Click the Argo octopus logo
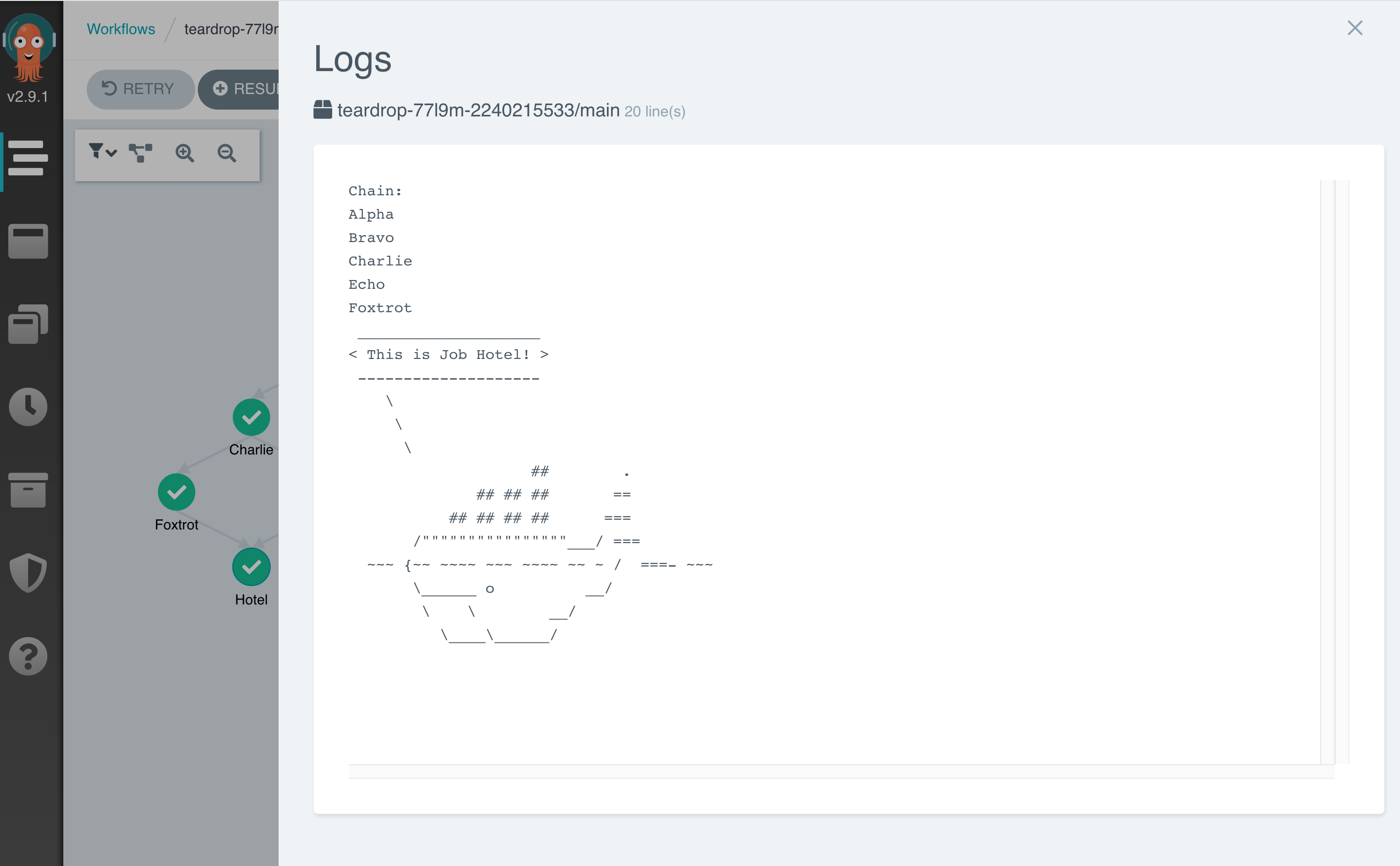 tap(29, 47)
